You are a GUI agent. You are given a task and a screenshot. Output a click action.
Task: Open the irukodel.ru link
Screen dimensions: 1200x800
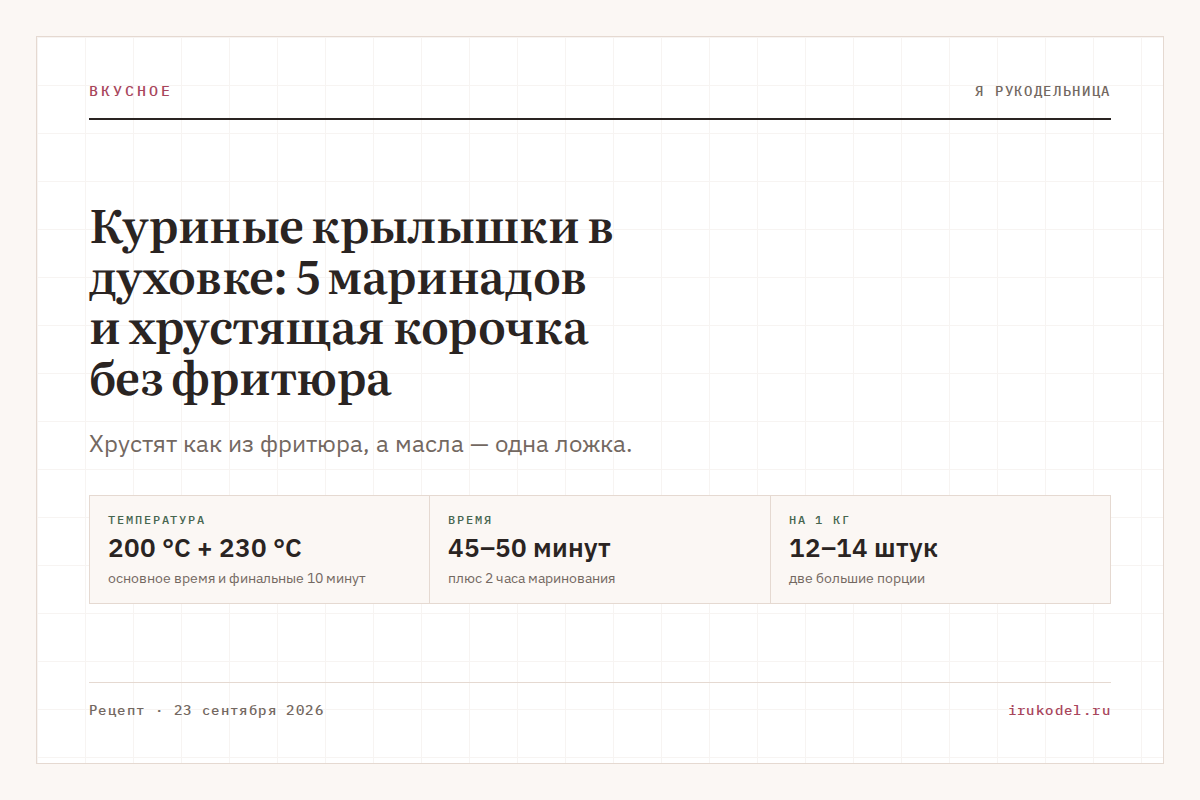[1060, 711]
